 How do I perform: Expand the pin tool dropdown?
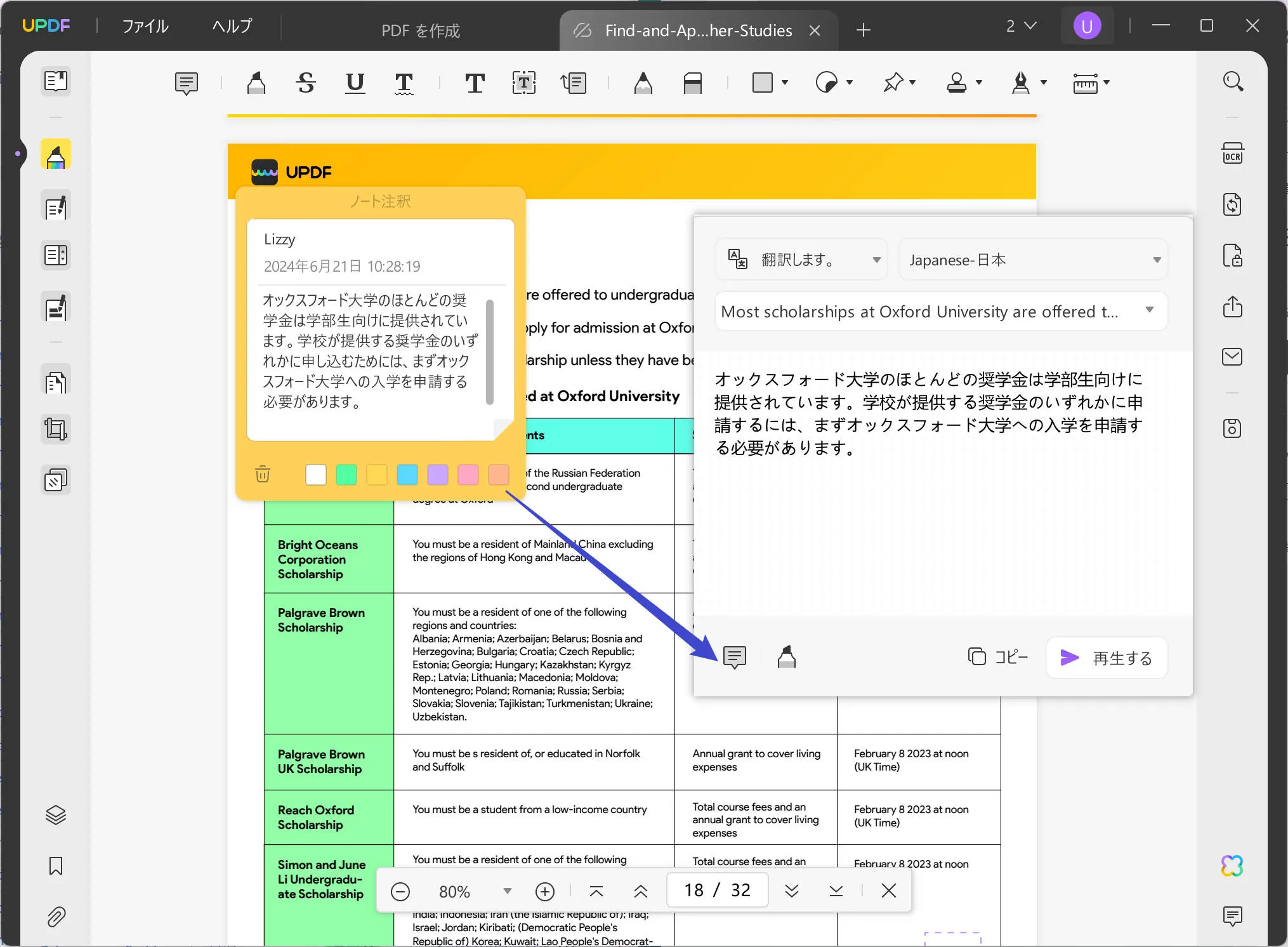[912, 83]
